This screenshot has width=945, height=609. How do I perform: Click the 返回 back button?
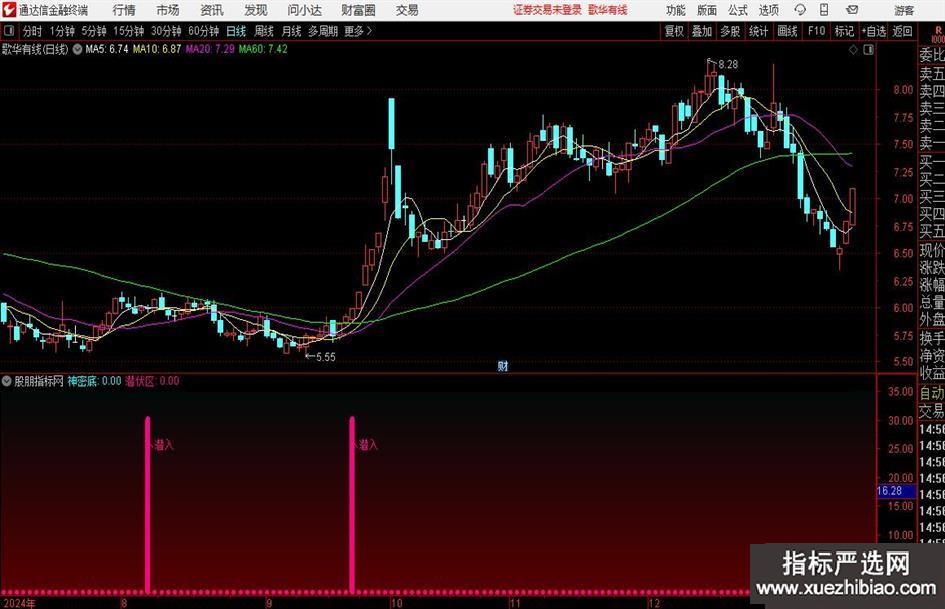pyautogui.click(x=902, y=31)
